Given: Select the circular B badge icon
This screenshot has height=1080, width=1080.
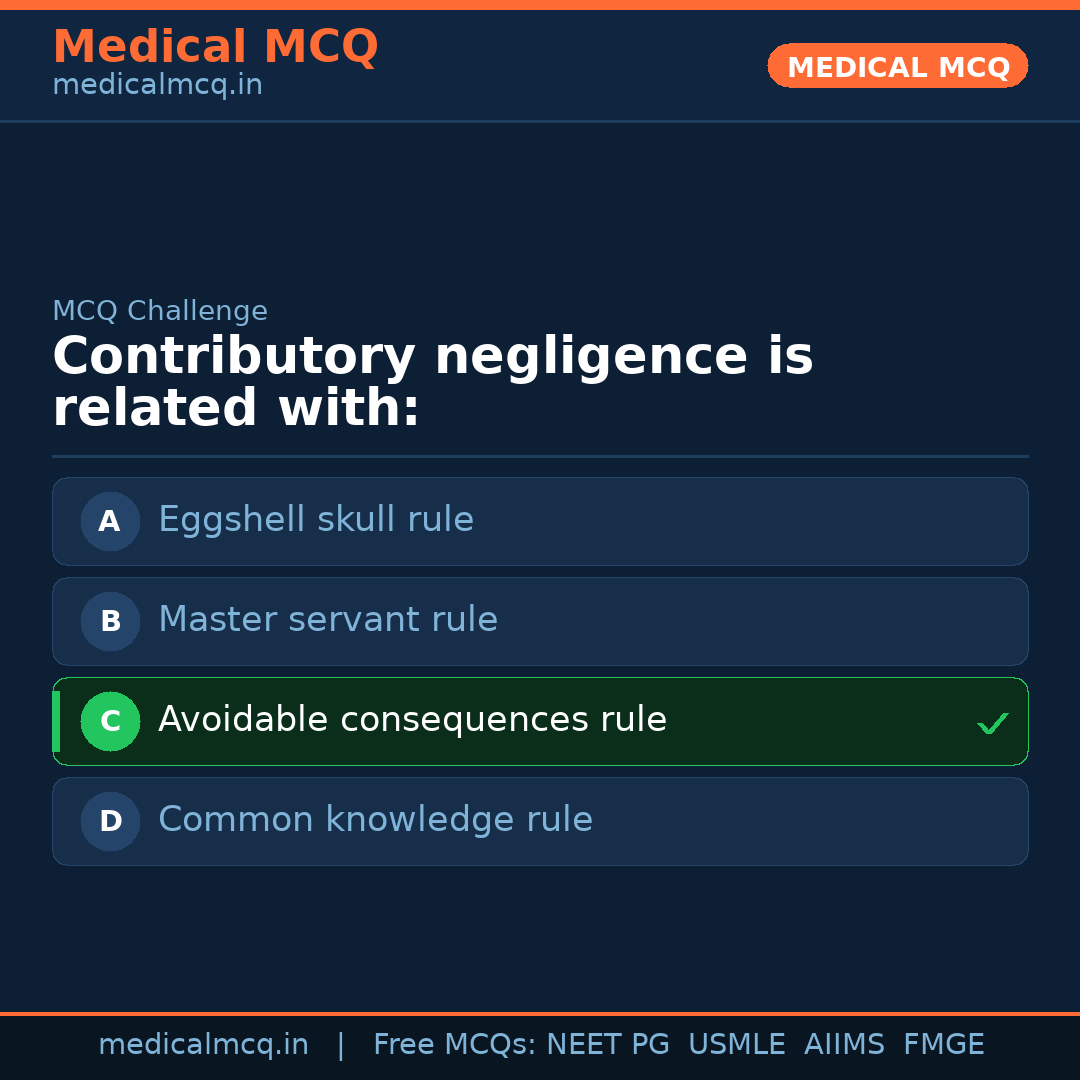Looking at the screenshot, I should [x=110, y=621].
